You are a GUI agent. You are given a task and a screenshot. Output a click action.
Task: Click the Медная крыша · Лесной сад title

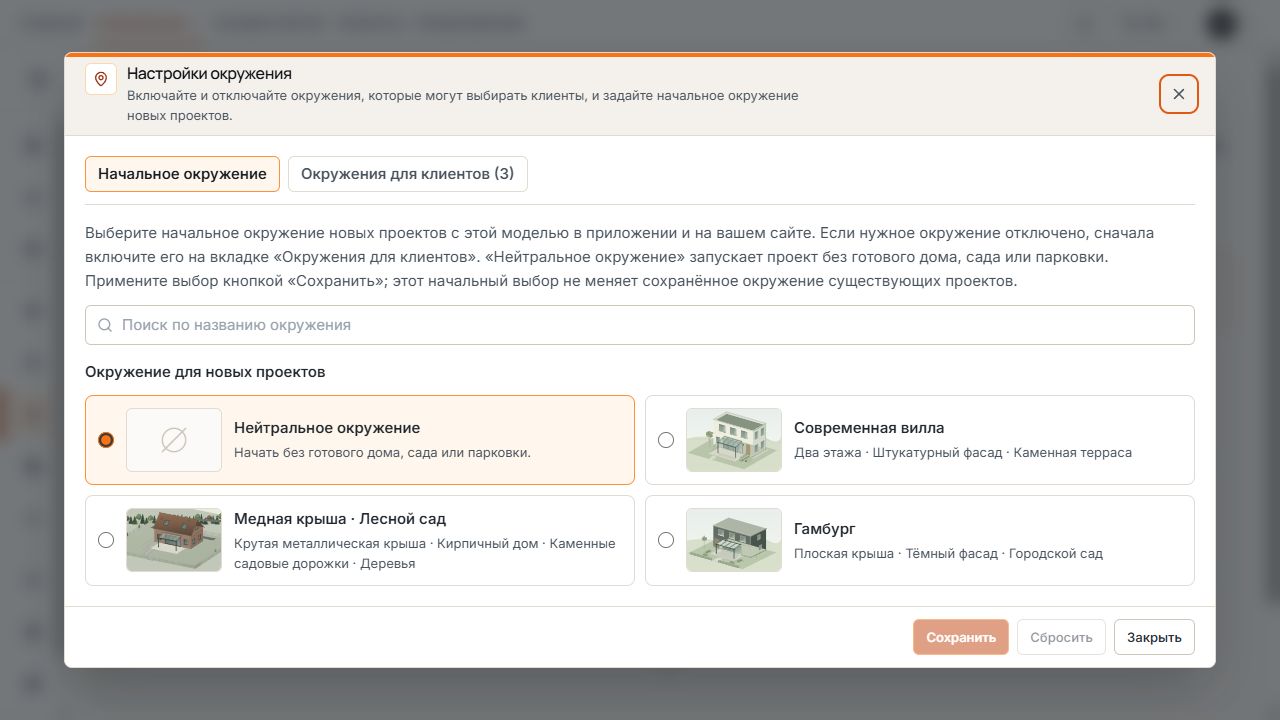pos(340,519)
